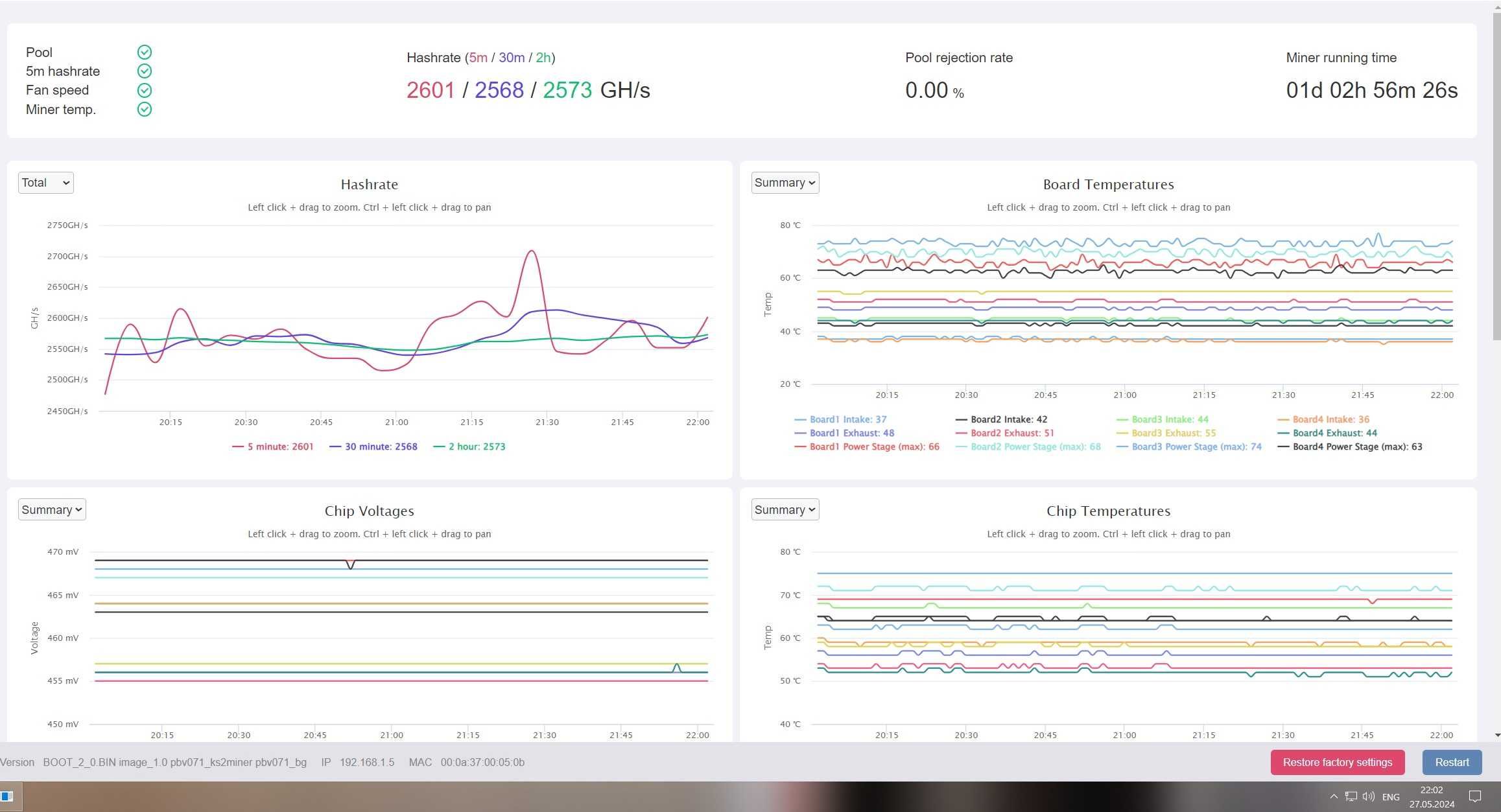Click the 2750GH/s axis label on Hashrate chart
The width and height of the screenshot is (1501, 812).
click(67, 225)
